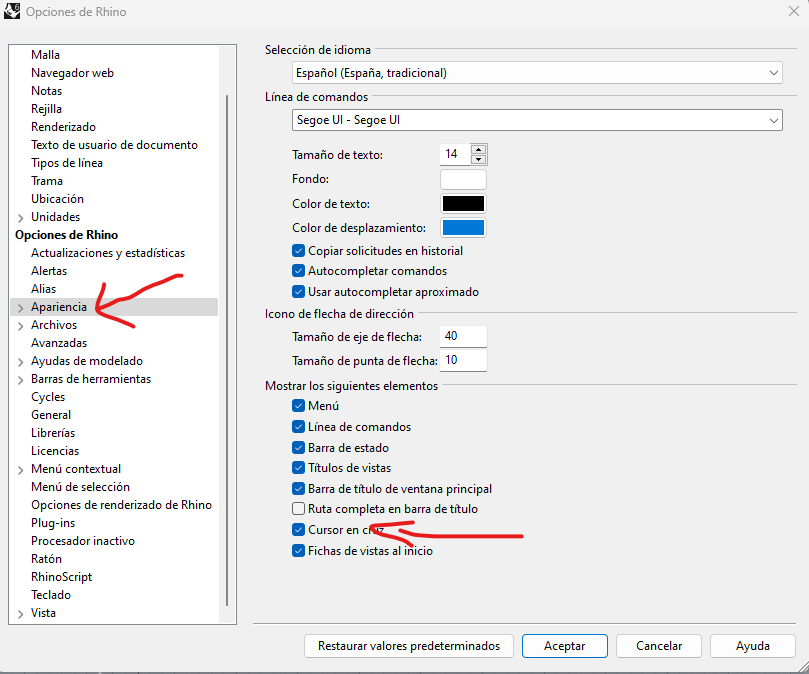Select Texto de usuario de documento
Screen dimensions: 809x674
click(115, 145)
